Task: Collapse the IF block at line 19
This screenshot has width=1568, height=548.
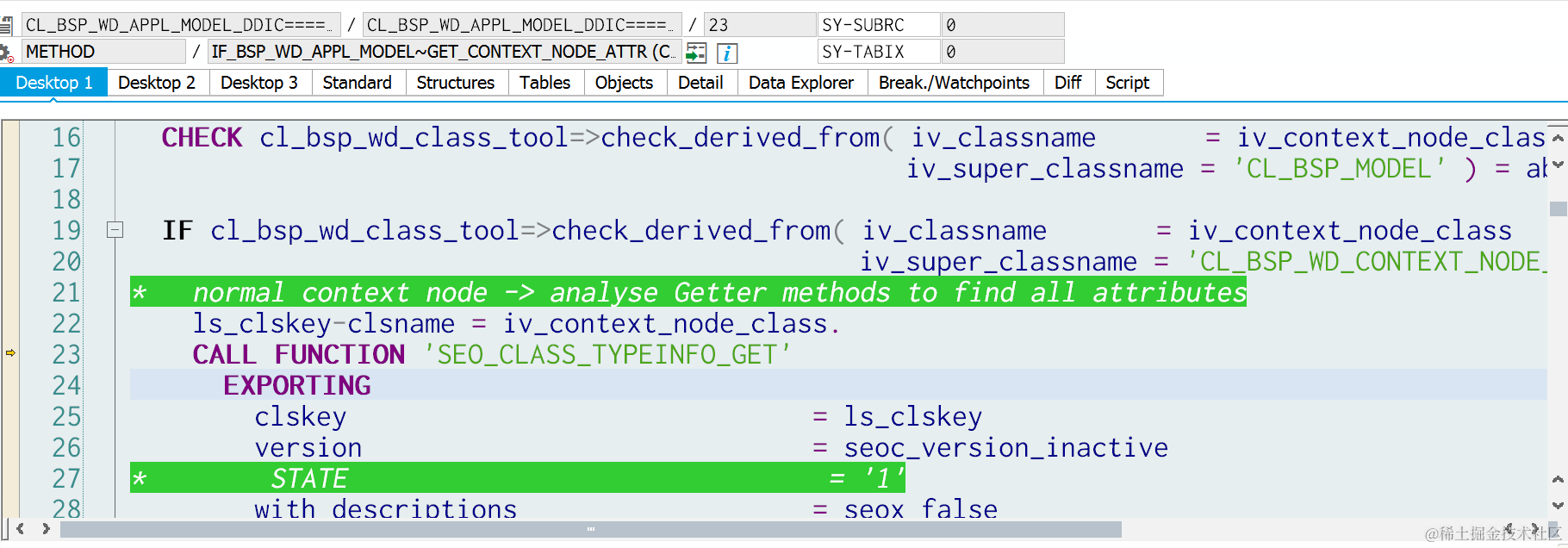Action: click(x=115, y=230)
